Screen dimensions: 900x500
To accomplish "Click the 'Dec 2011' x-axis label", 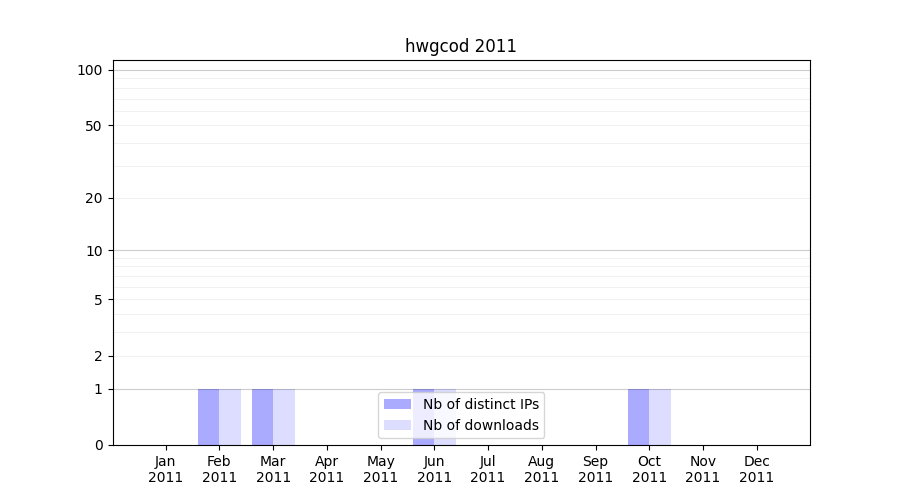I will pyautogui.click(x=756, y=469).
